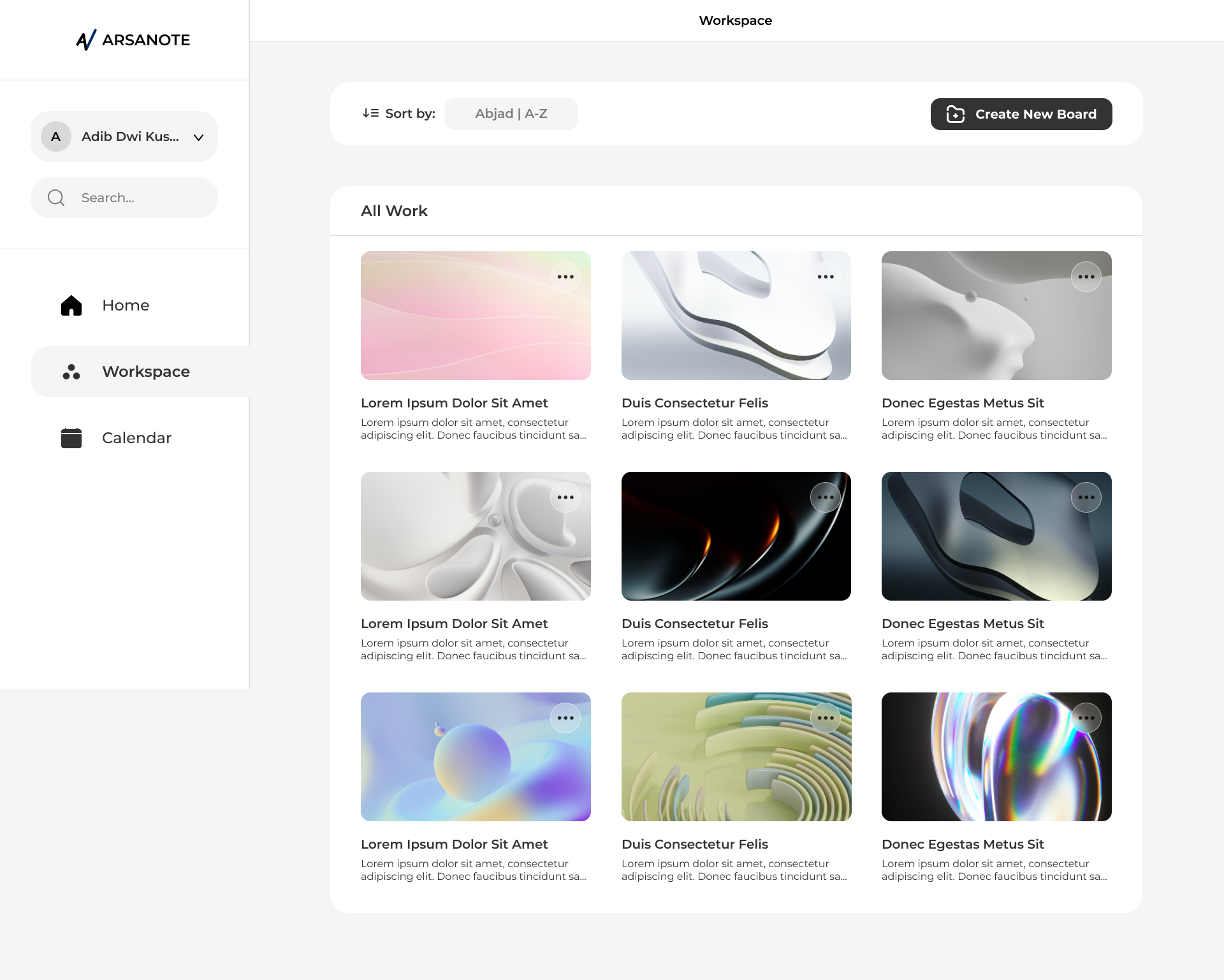Click the Calendar icon in sidebar
Screen dimensions: 1224x980
click(71, 438)
